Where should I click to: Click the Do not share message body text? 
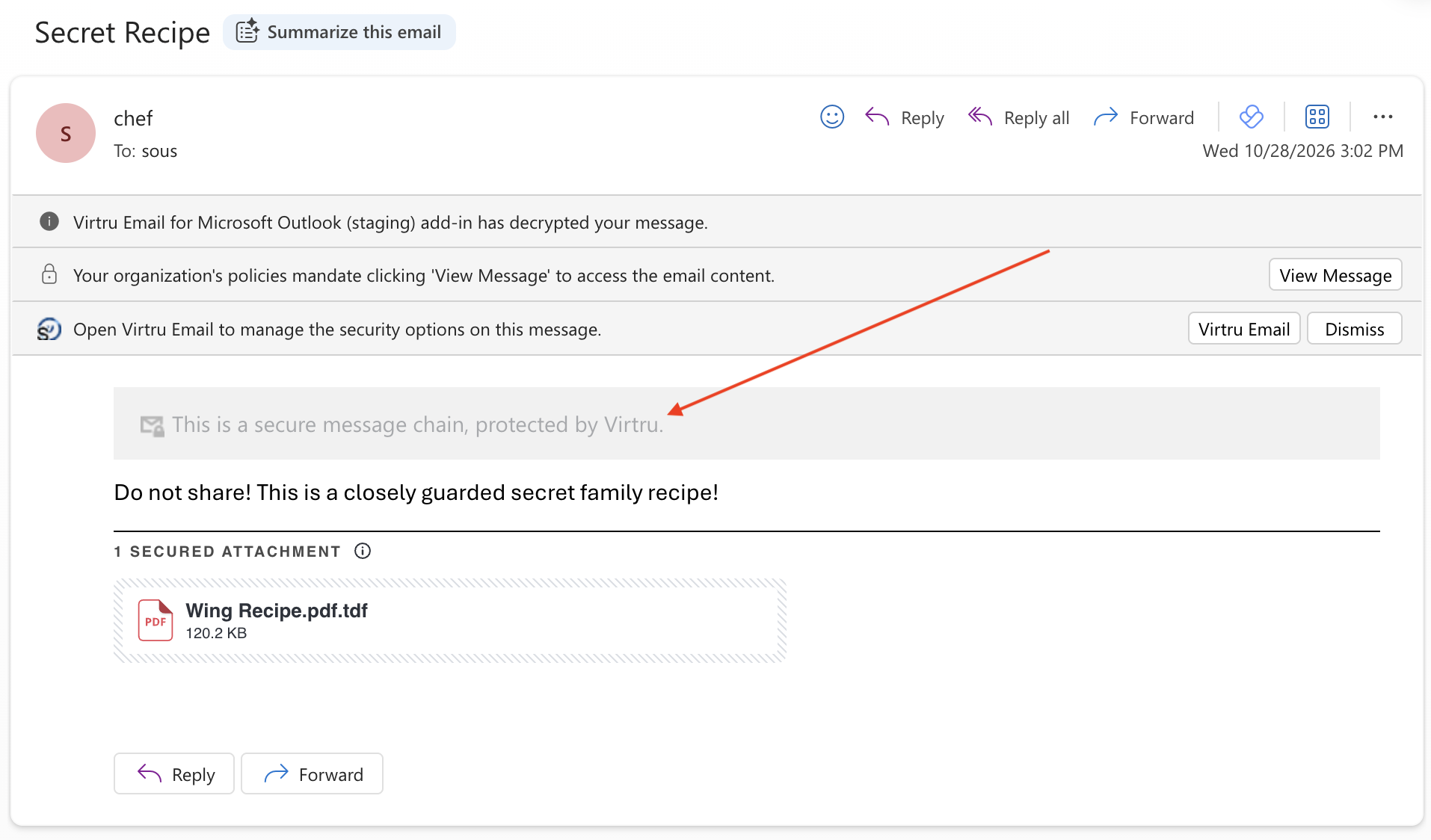pyautogui.click(x=416, y=492)
